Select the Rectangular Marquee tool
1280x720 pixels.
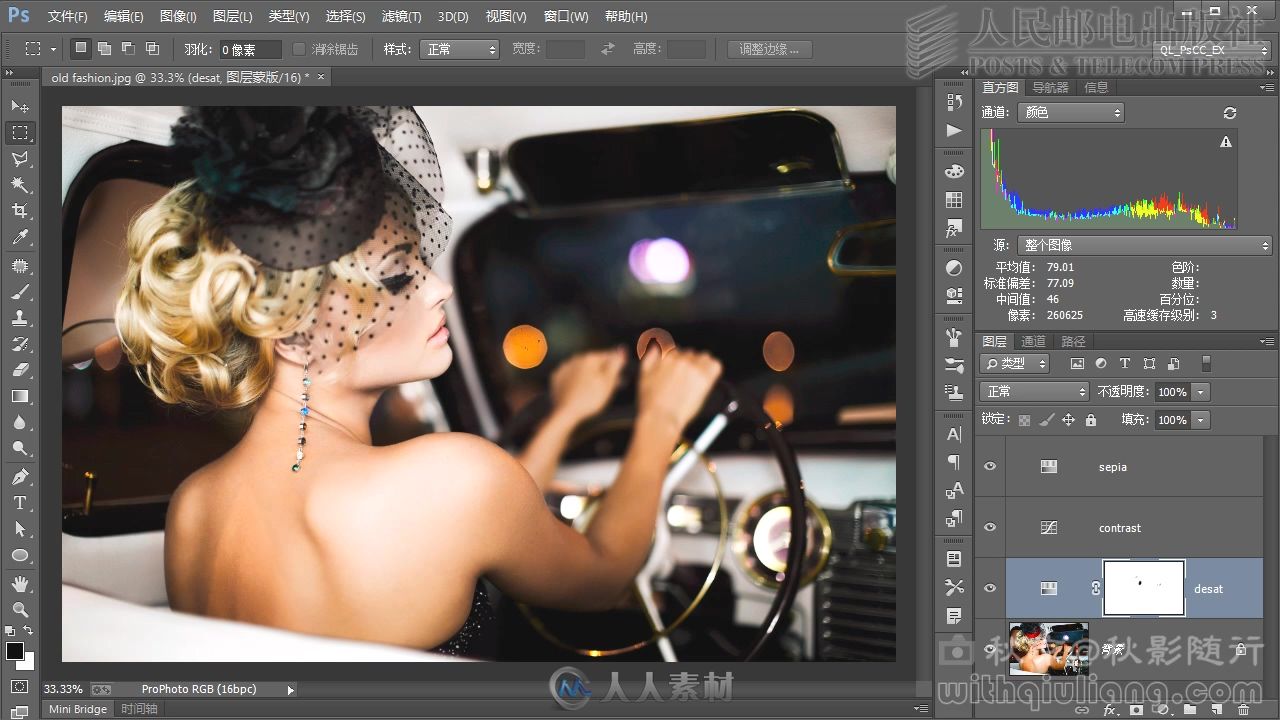(x=20, y=133)
